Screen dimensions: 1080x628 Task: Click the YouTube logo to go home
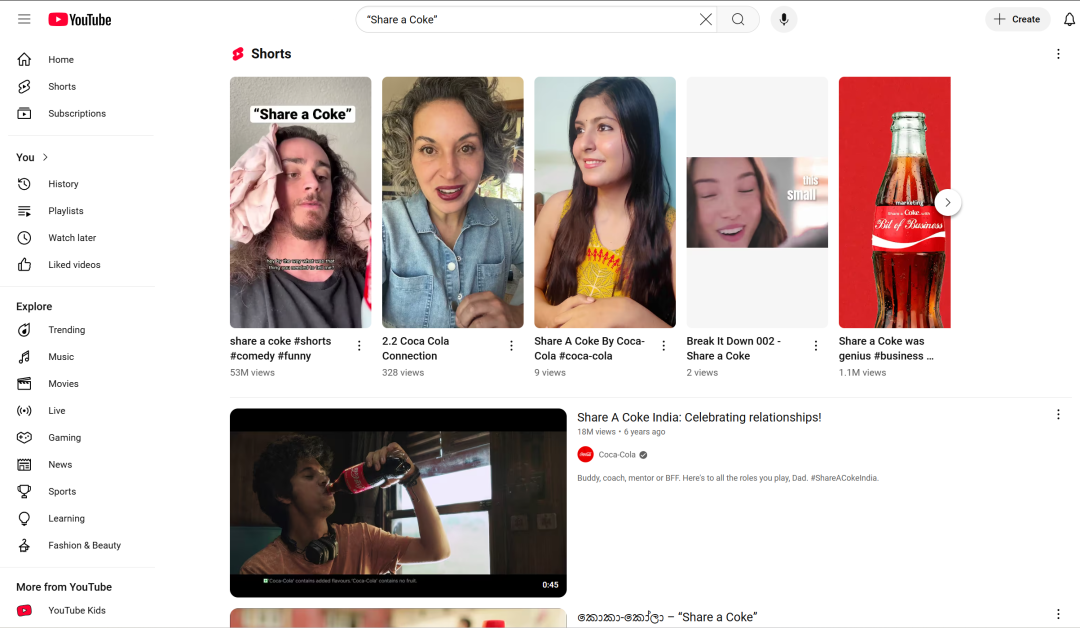point(79,18)
